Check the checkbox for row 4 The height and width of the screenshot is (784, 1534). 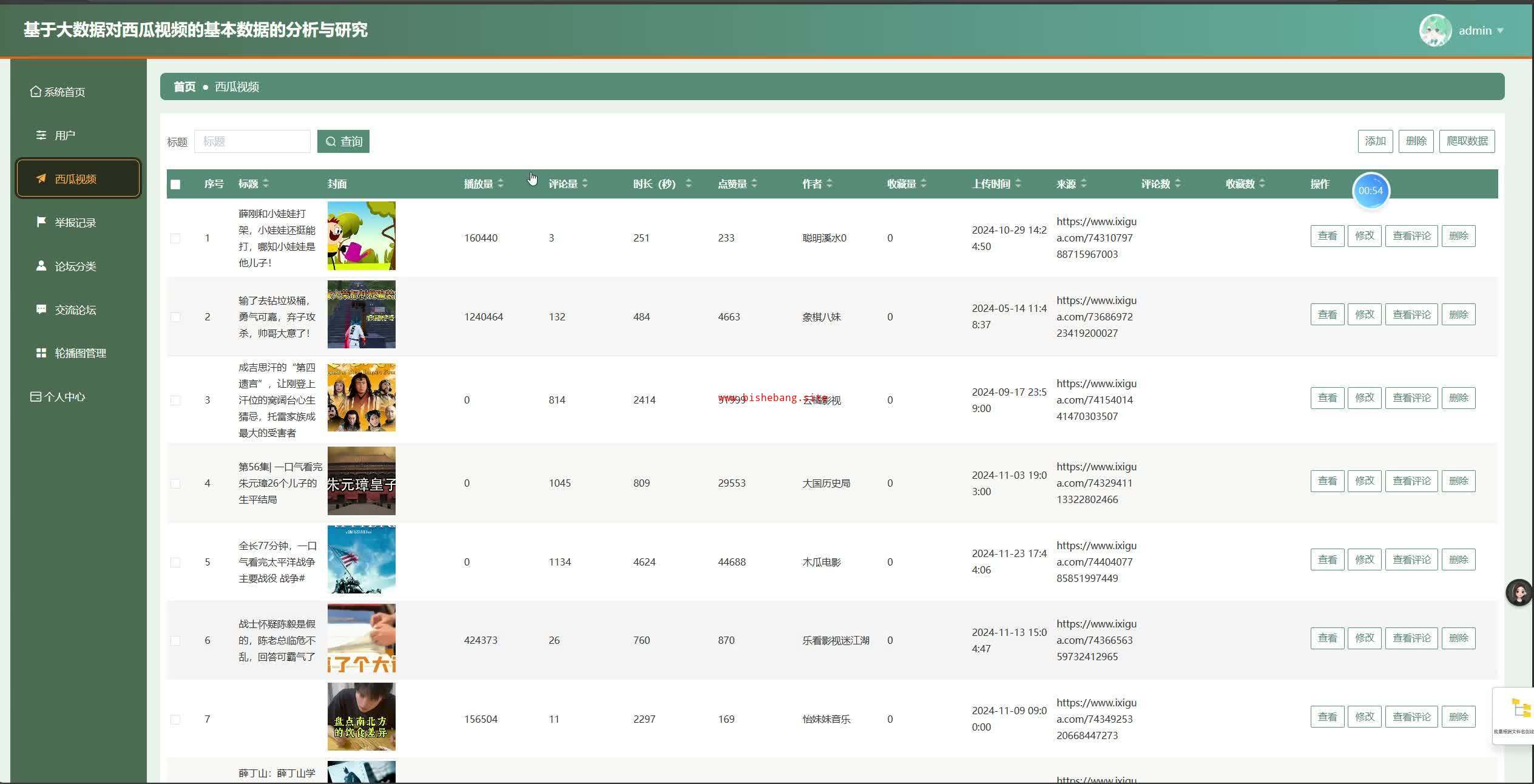pos(175,484)
